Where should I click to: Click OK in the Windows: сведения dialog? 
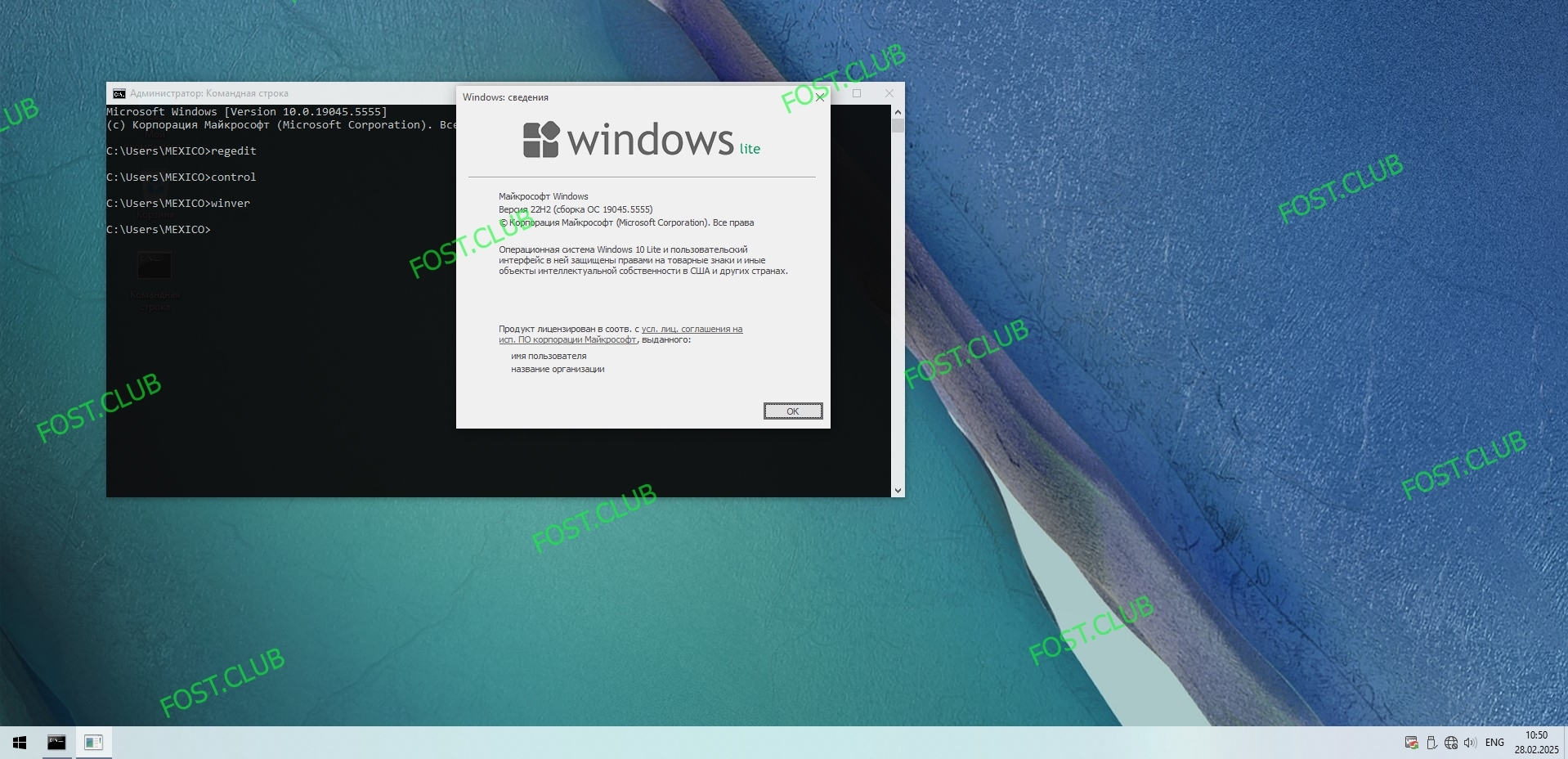793,411
